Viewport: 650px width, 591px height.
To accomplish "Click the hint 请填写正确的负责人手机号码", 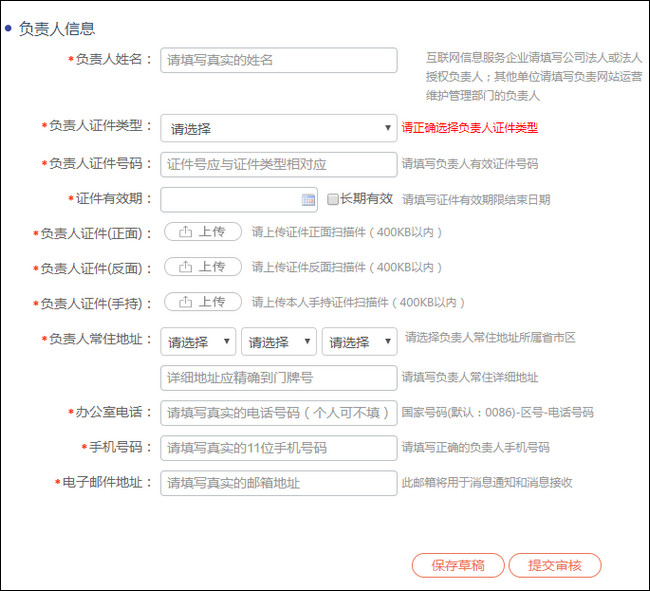I will click(x=475, y=448).
